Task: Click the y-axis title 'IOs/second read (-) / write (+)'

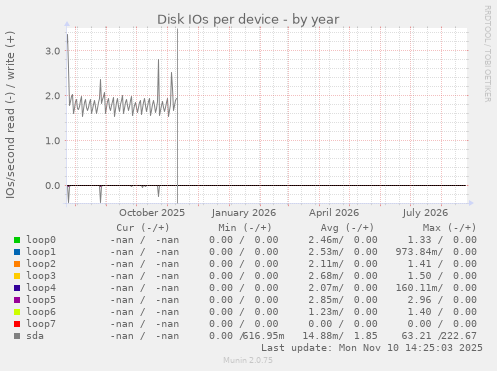Action: tap(10, 115)
